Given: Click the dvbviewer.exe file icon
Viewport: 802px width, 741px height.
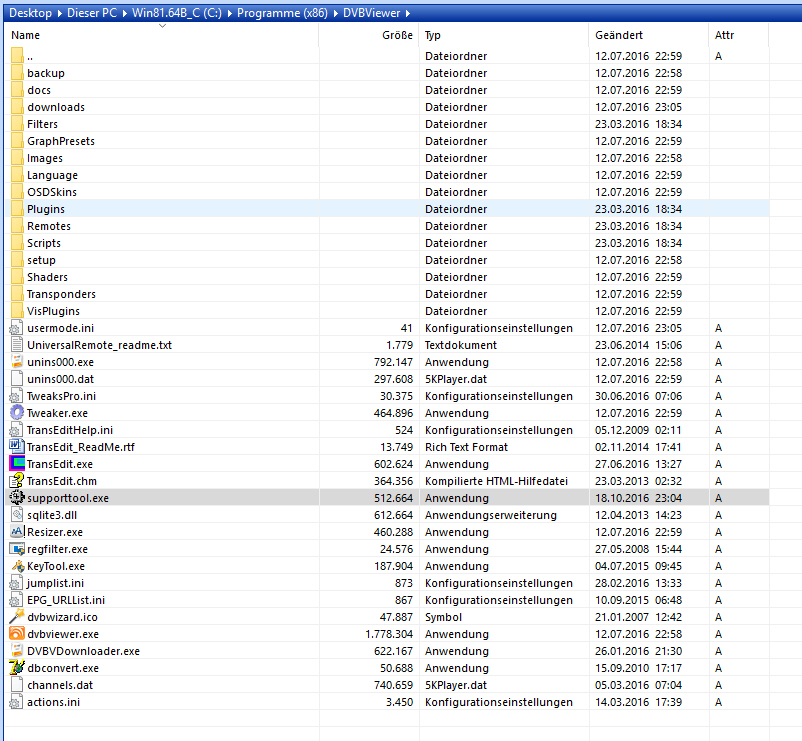Looking at the screenshot, I should [16, 634].
